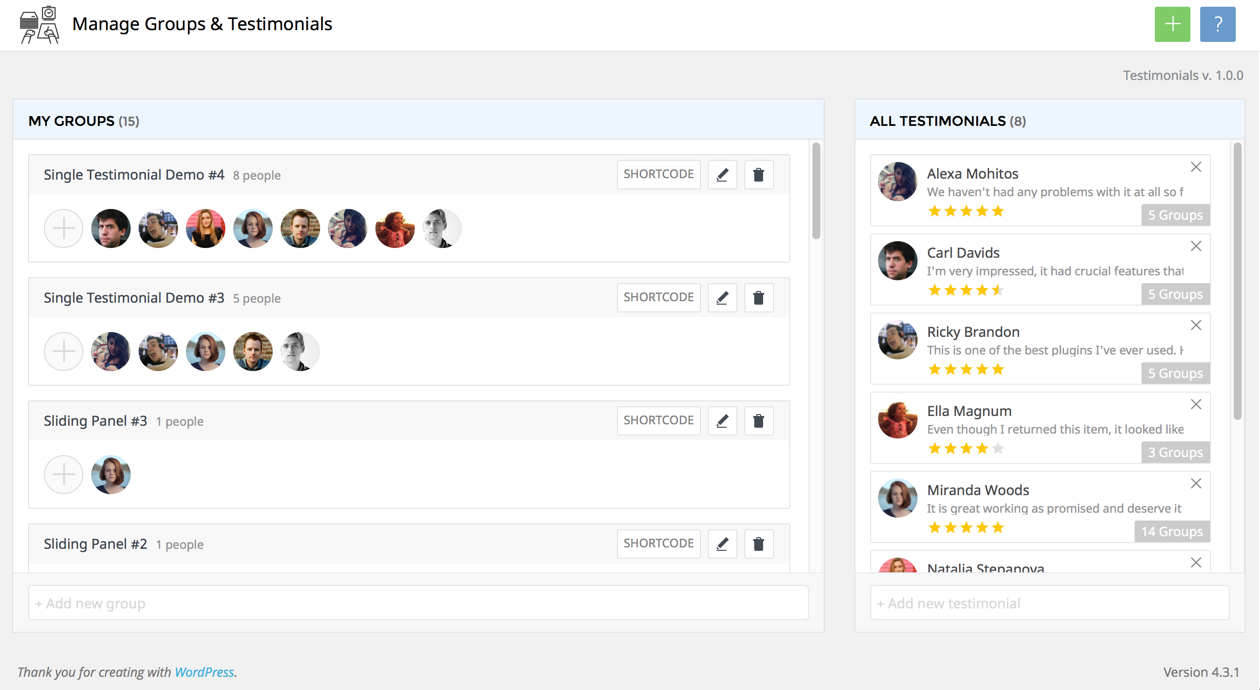Image resolution: width=1260 pixels, height=690 pixels.
Task: Click Ricky Brandon's 5 Groups badge
Action: tap(1175, 373)
